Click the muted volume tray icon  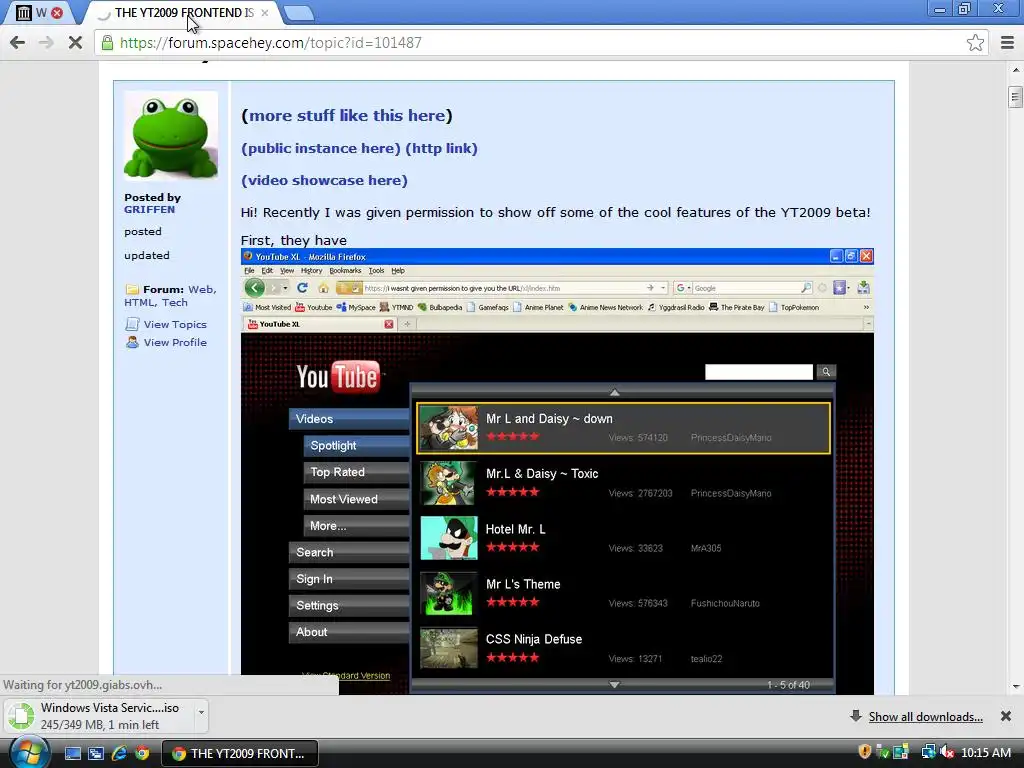948,752
